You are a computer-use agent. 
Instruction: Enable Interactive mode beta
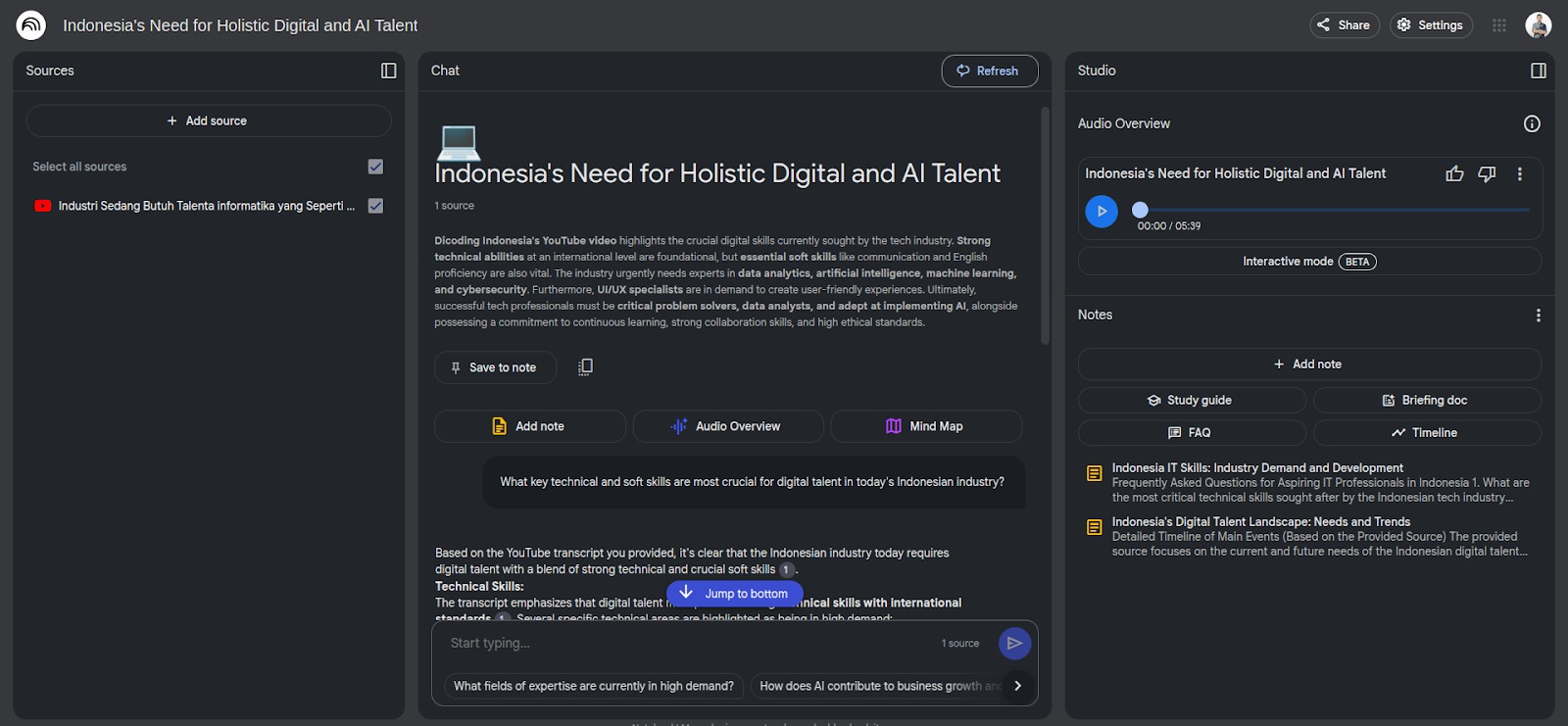[1308, 262]
